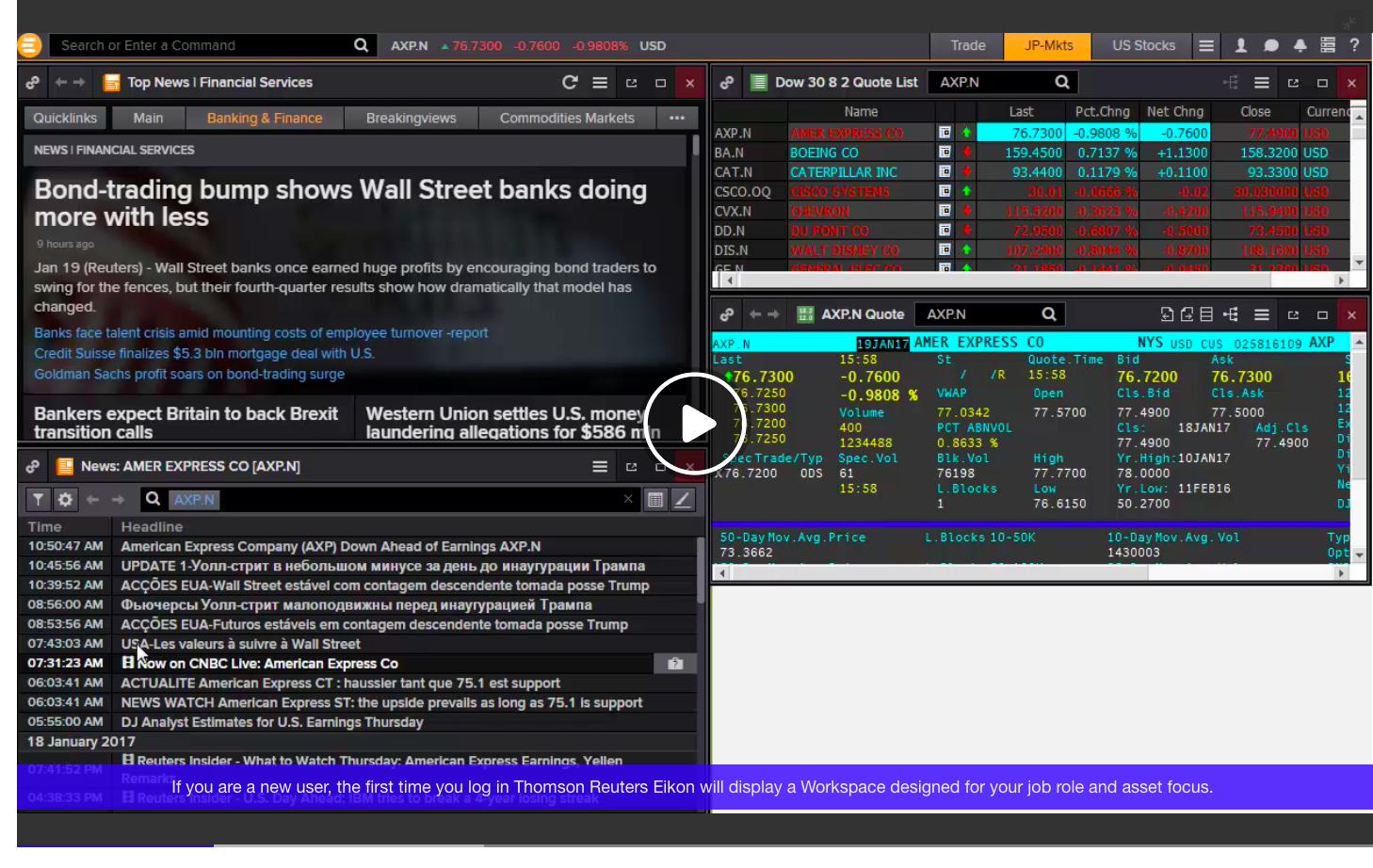Click the pencil edit icon in AXP news panel
The width and height of the screenshot is (1373, 868).
click(x=683, y=499)
